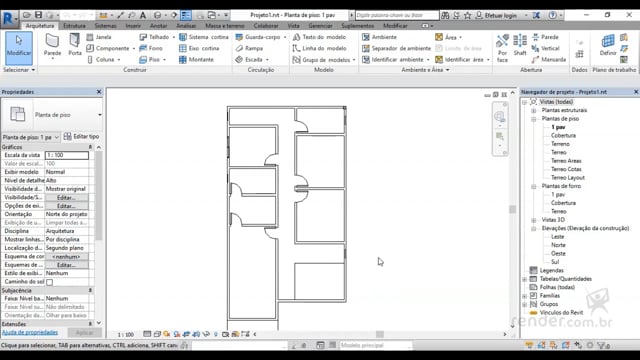The height and width of the screenshot is (360, 640).
Task: Choose the Janela window tool
Action: (x=99, y=37)
